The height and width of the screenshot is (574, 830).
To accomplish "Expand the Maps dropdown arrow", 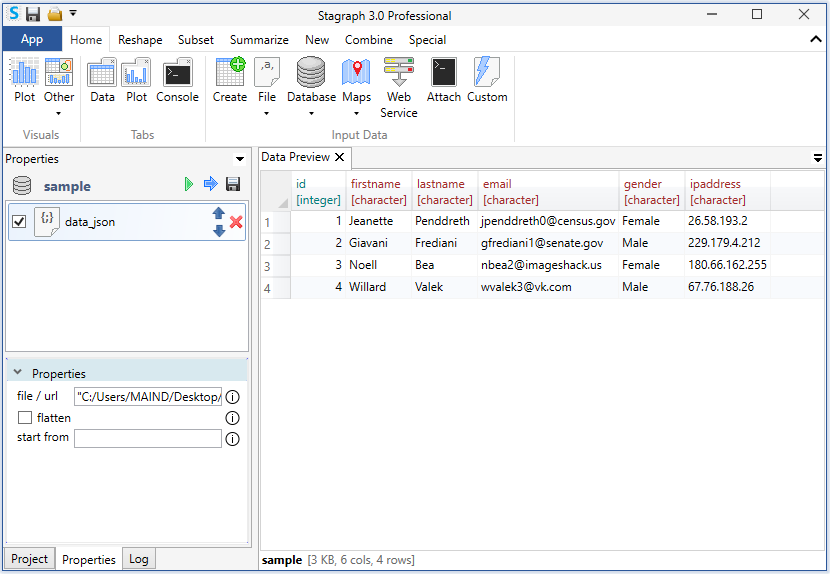I will tap(356, 113).
